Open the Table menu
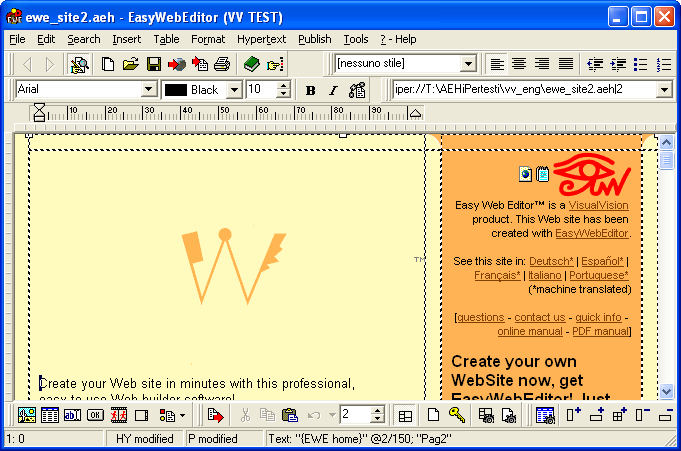Image resolution: width=681 pixels, height=451 pixels. tap(166, 40)
